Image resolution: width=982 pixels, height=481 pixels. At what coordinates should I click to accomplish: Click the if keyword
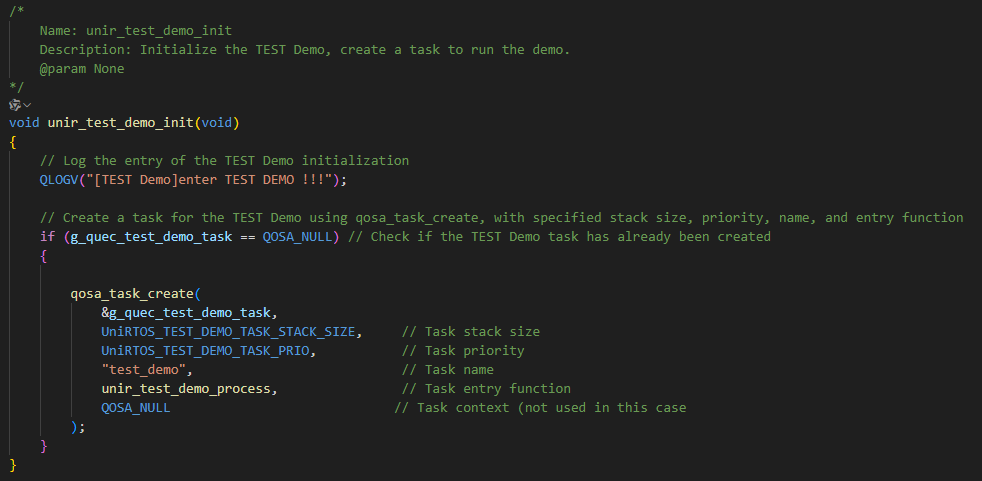(47, 237)
